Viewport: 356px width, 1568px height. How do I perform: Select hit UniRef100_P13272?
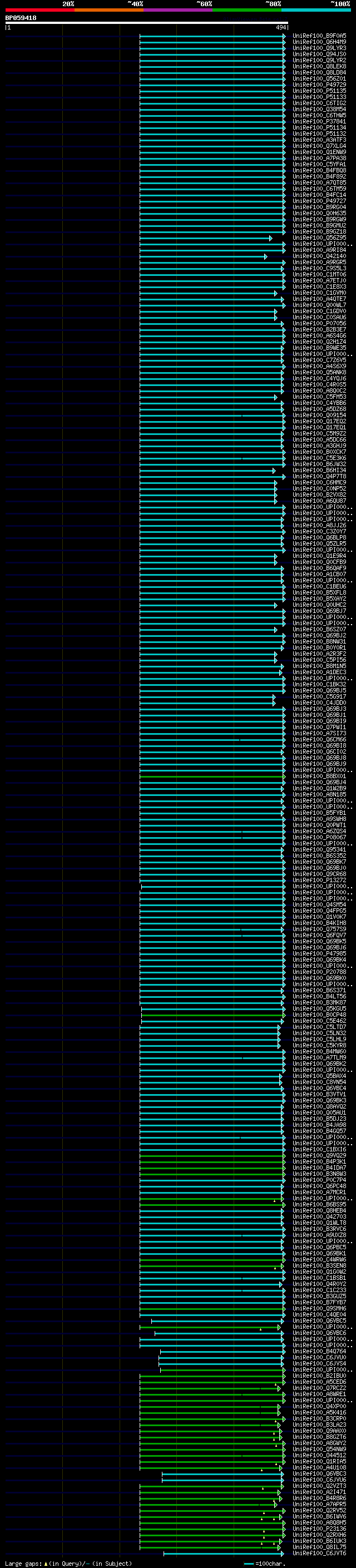(x=319, y=880)
